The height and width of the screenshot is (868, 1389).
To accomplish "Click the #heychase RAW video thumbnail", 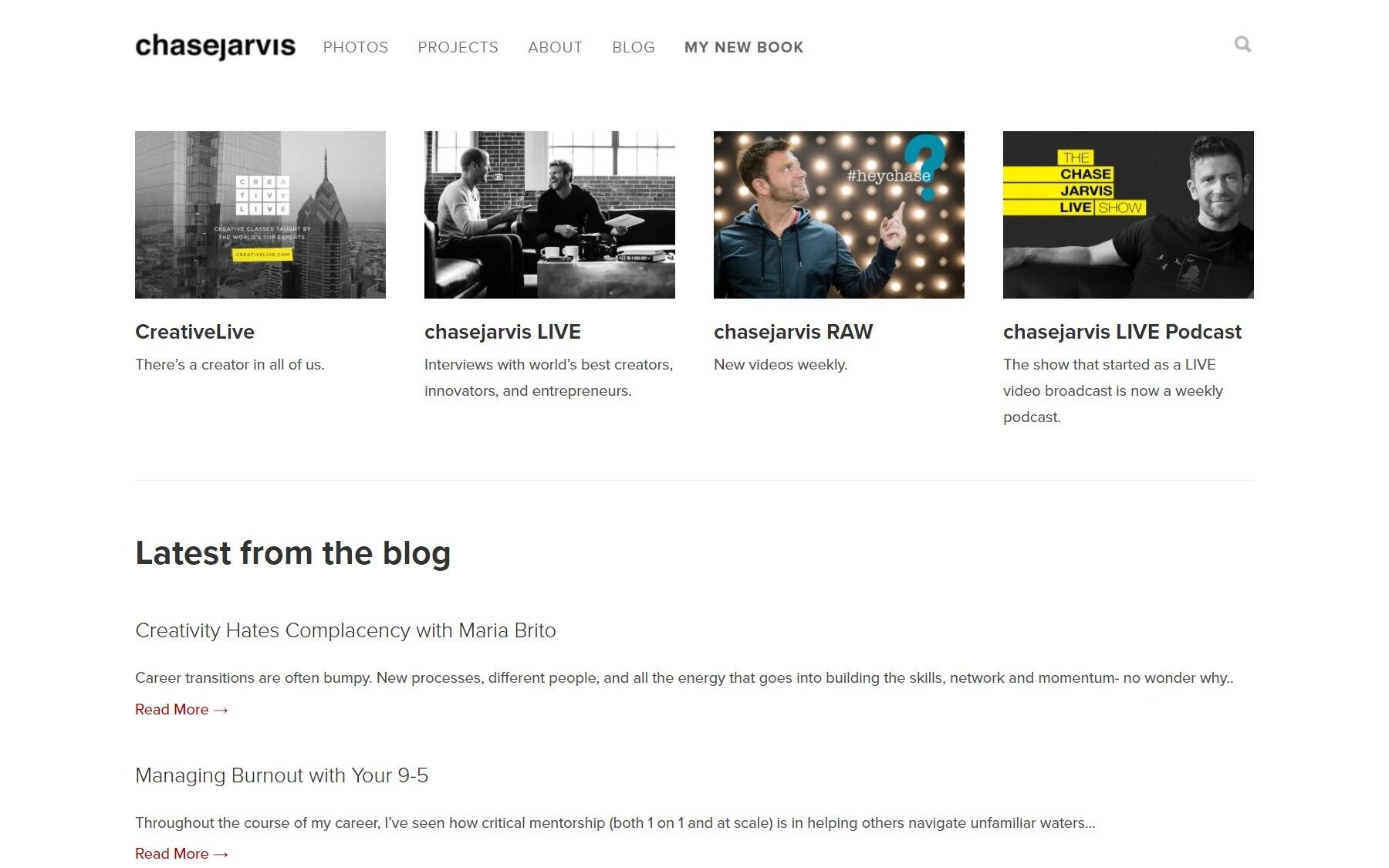I will [839, 214].
